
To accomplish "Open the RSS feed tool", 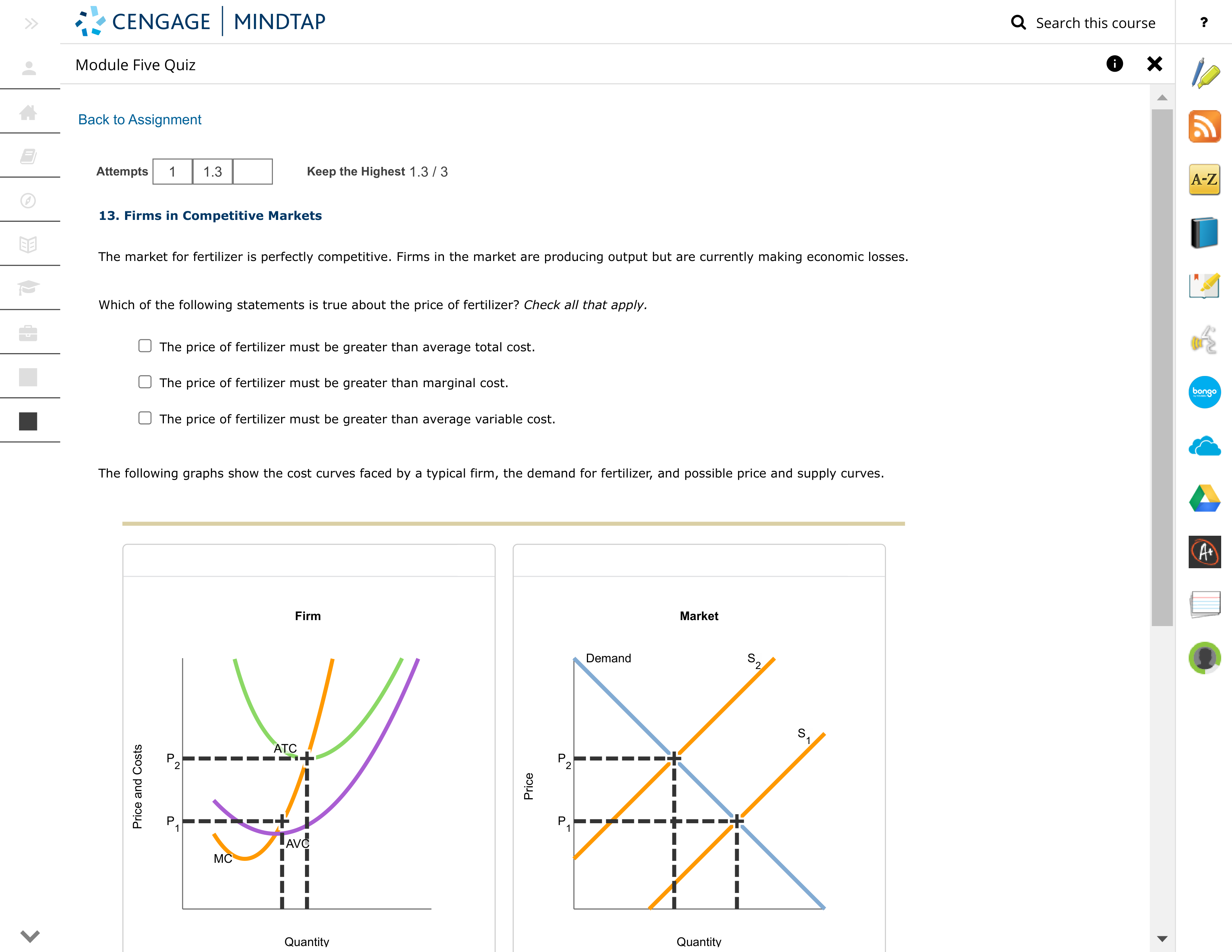I will [1204, 127].
